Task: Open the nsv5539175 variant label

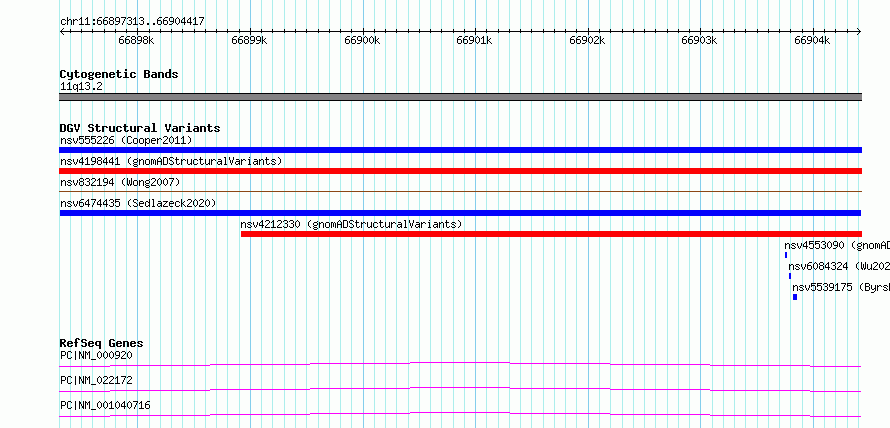Action: coord(841,287)
